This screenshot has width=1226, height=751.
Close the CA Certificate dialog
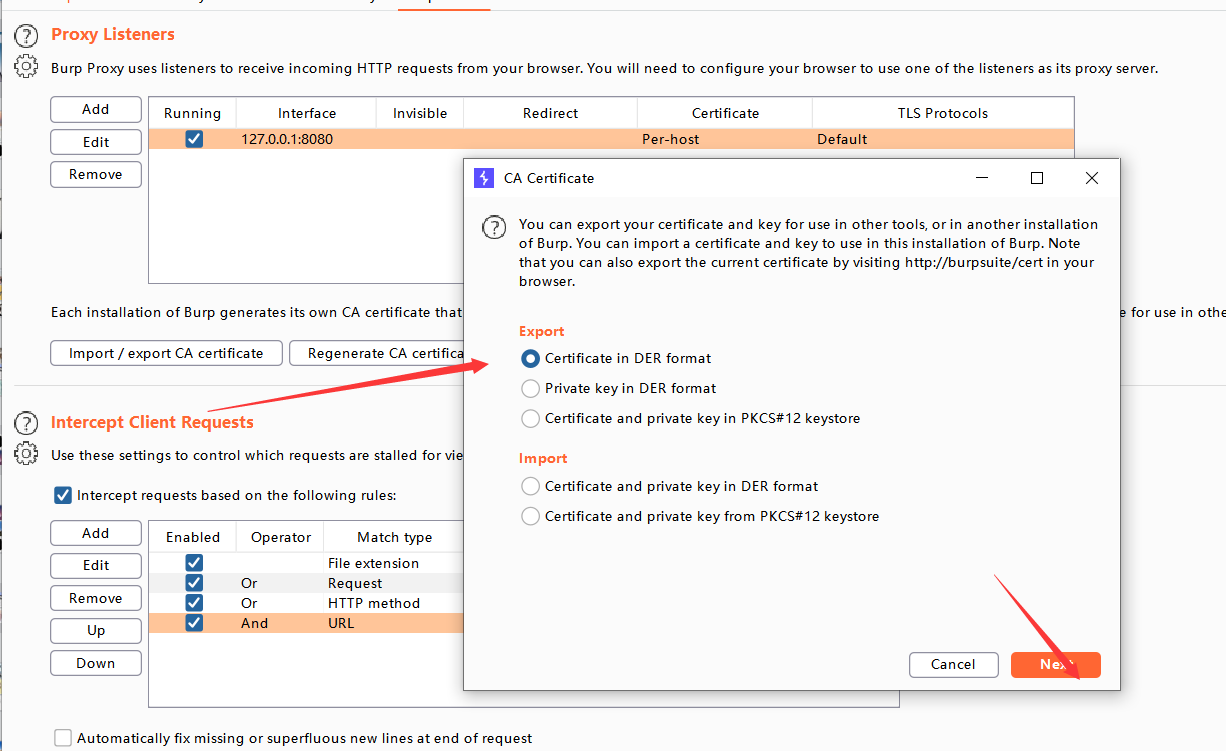(1092, 178)
